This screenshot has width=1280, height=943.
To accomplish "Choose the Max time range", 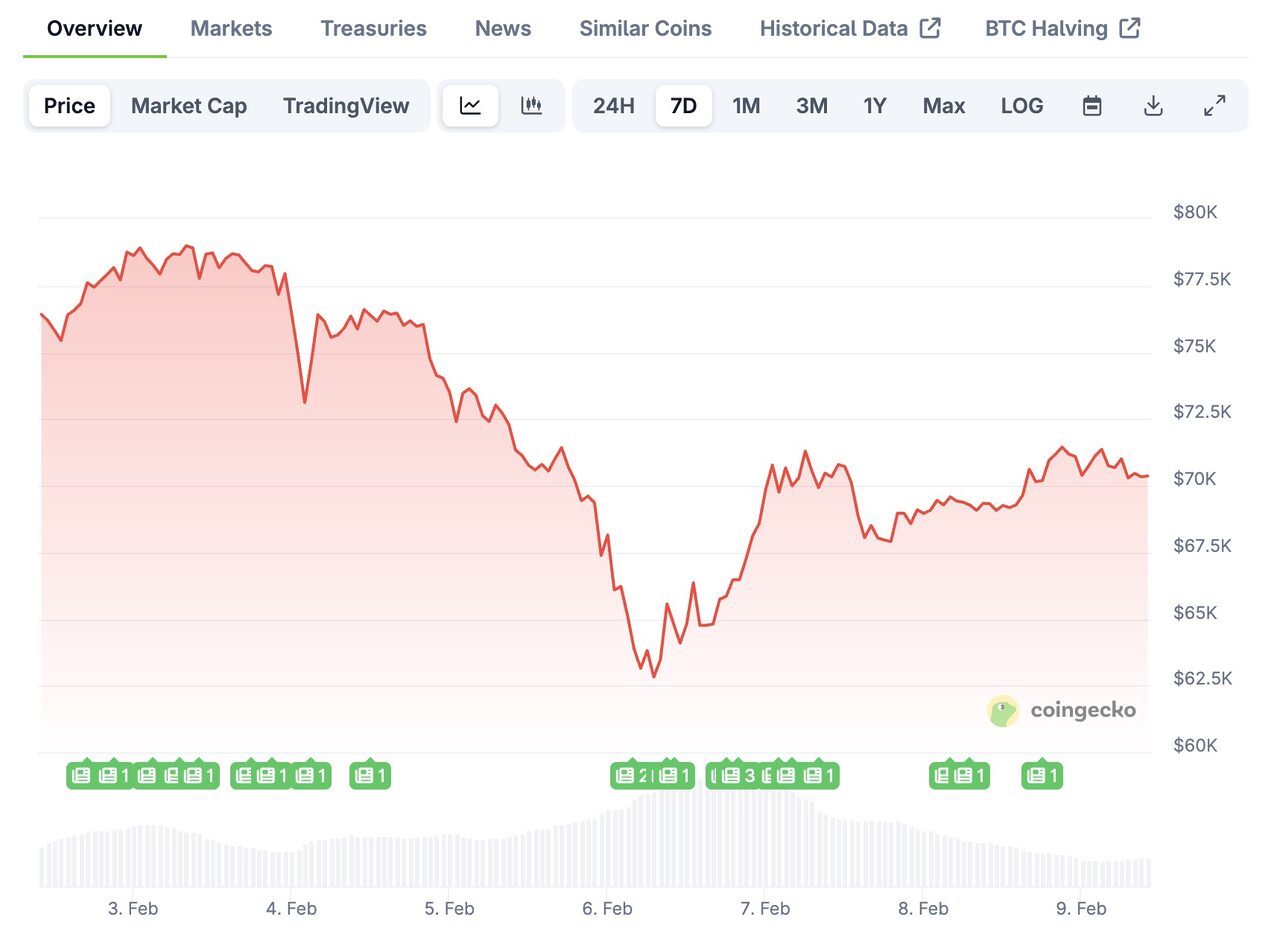I will (x=944, y=106).
